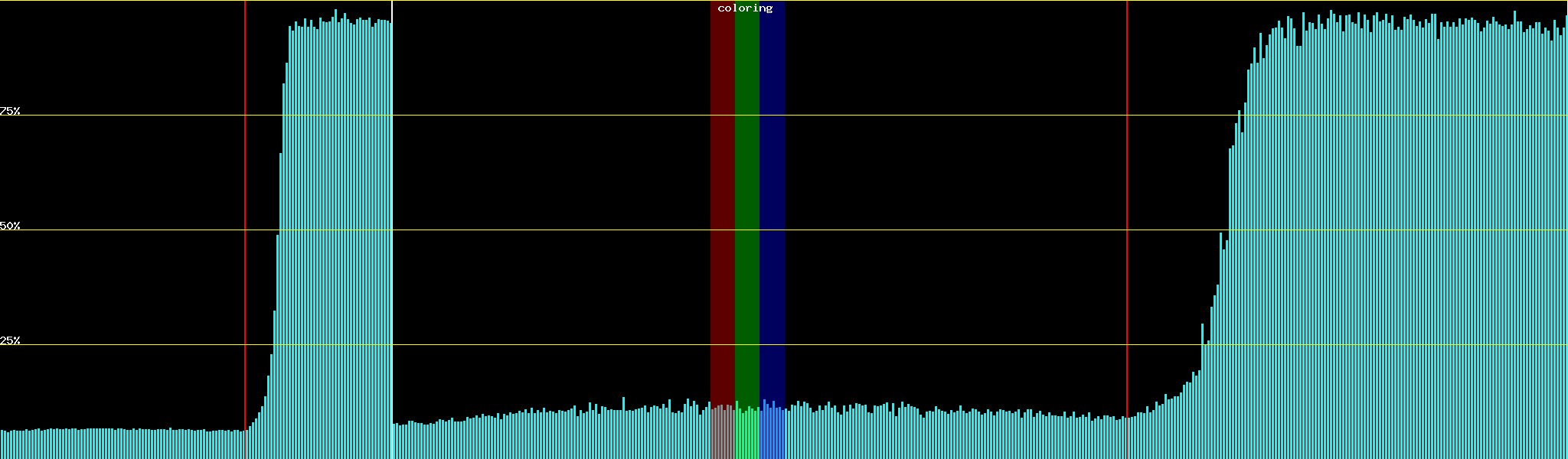The width and height of the screenshot is (1568, 459).
Task: Select blue histogram bars under the blue band
Action: [x=772, y=435]
